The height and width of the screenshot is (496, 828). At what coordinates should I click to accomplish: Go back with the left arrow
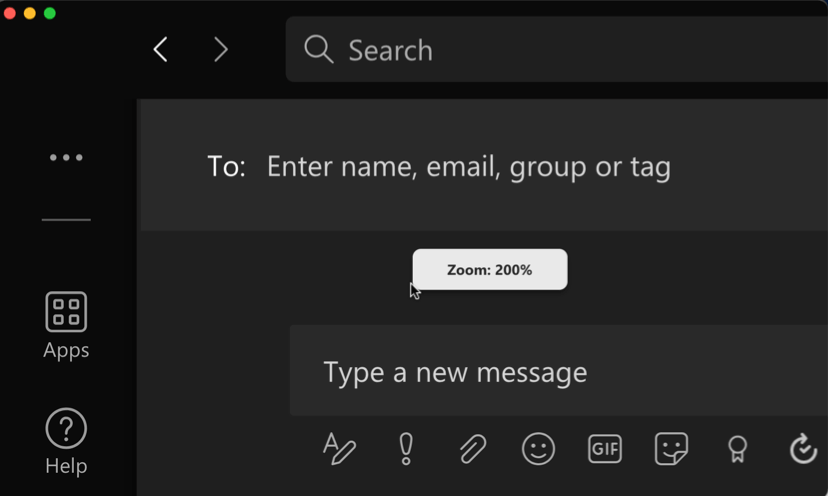tap(160, 50)
